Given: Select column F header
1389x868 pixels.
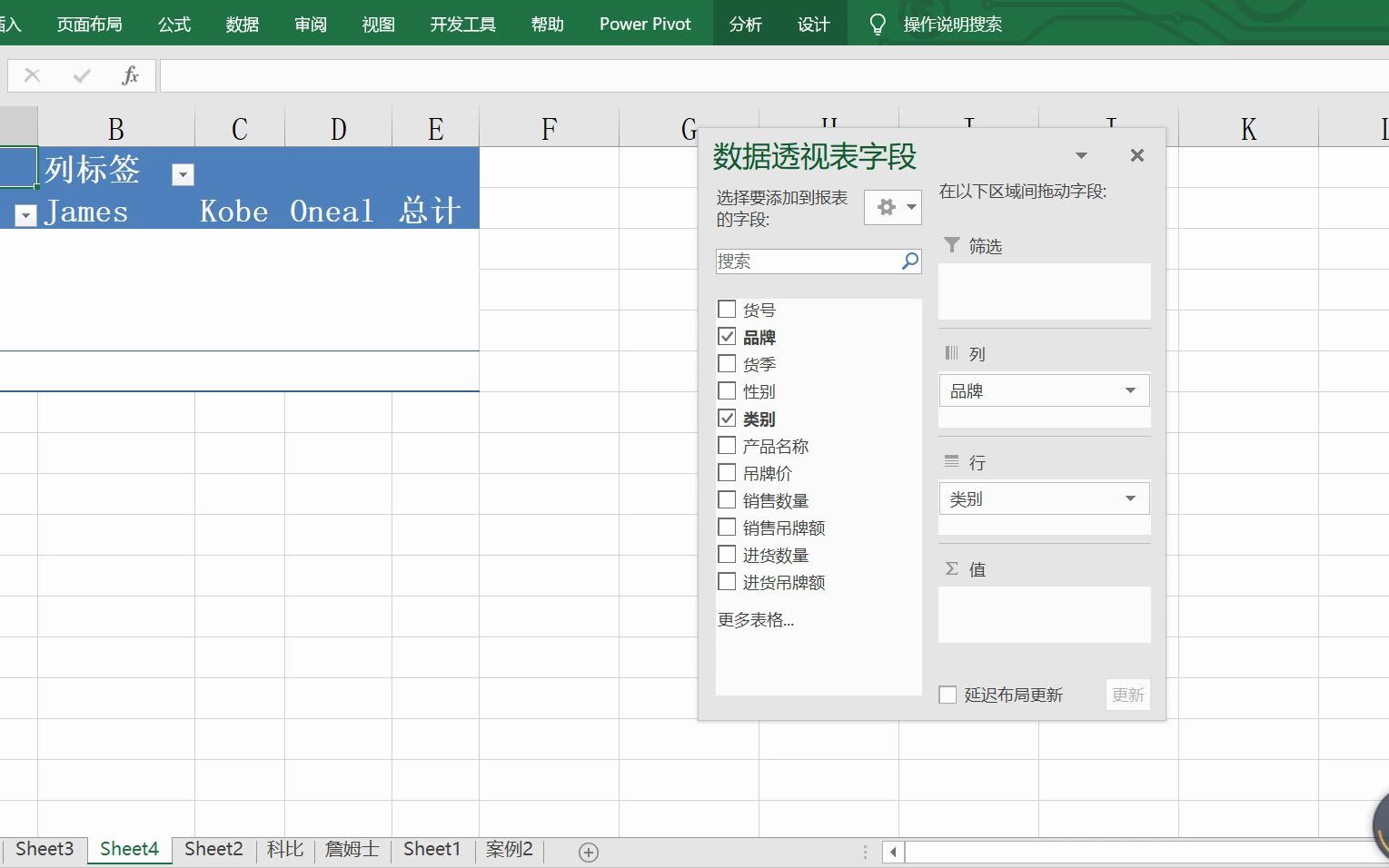Looking at the screenshot, I should 549,129.
